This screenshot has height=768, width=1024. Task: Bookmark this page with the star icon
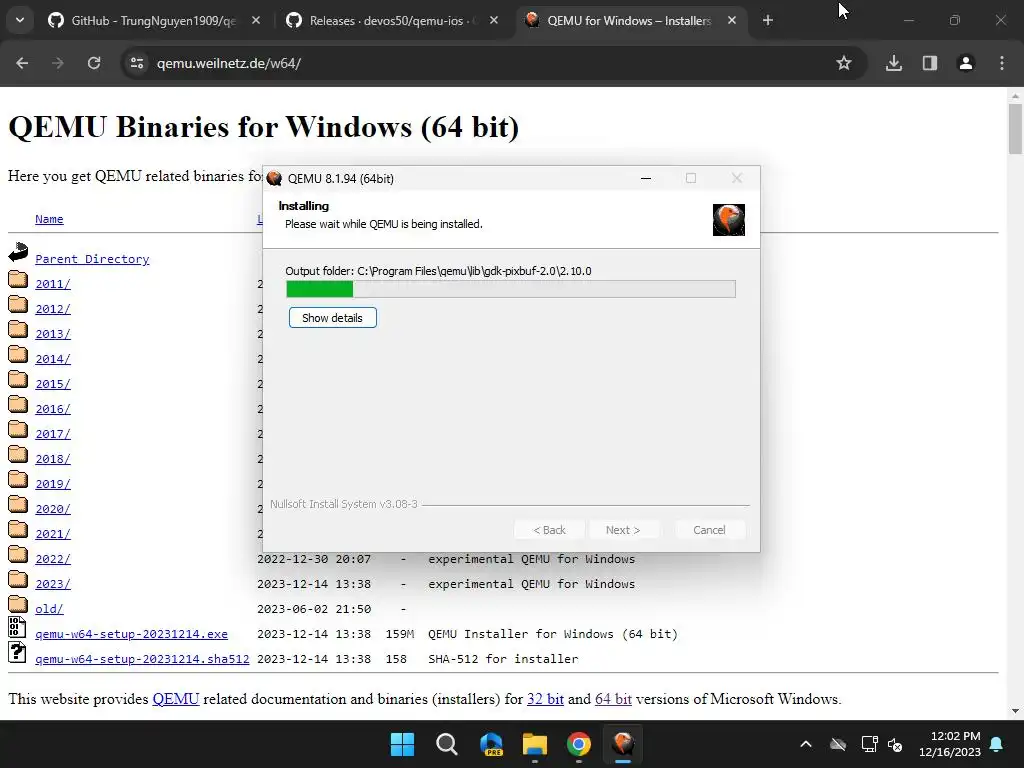844,63
